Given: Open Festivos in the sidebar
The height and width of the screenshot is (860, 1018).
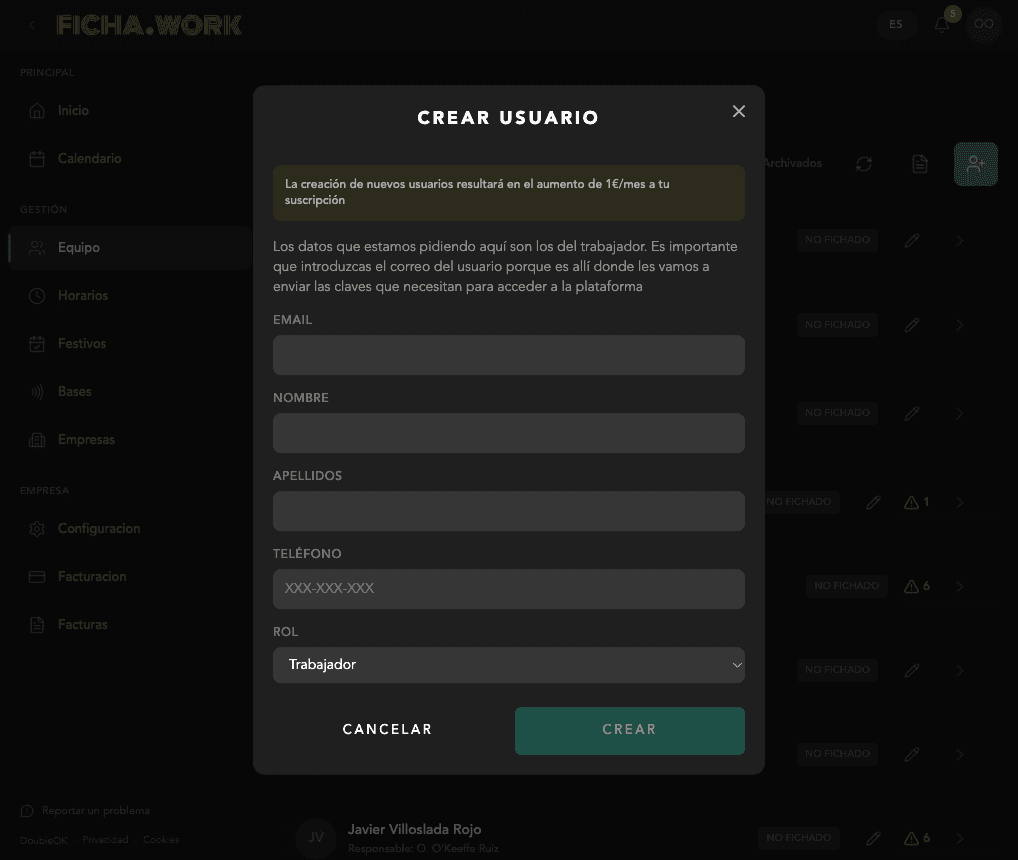Looking at the screenshot, I should 81,344.
